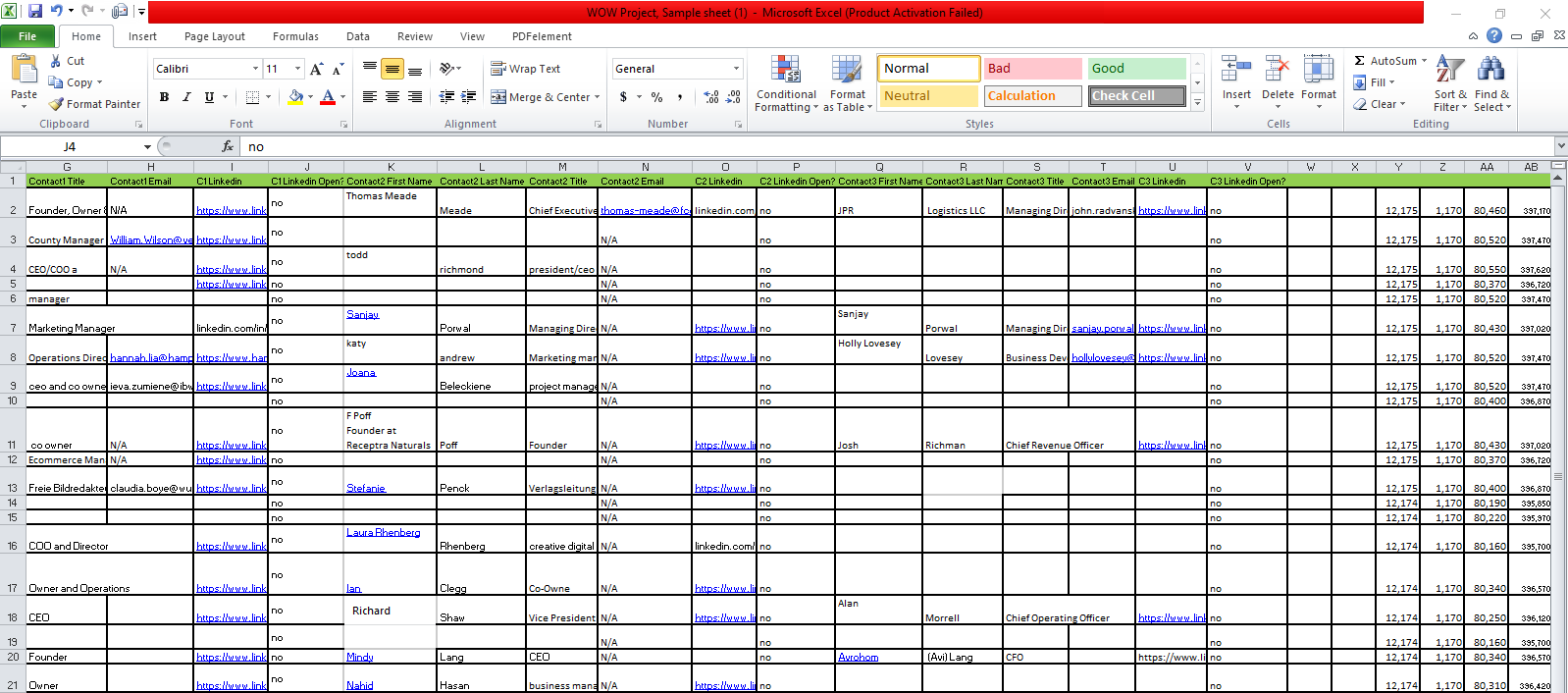Apply the Check Cell style

click(1136, 95)
